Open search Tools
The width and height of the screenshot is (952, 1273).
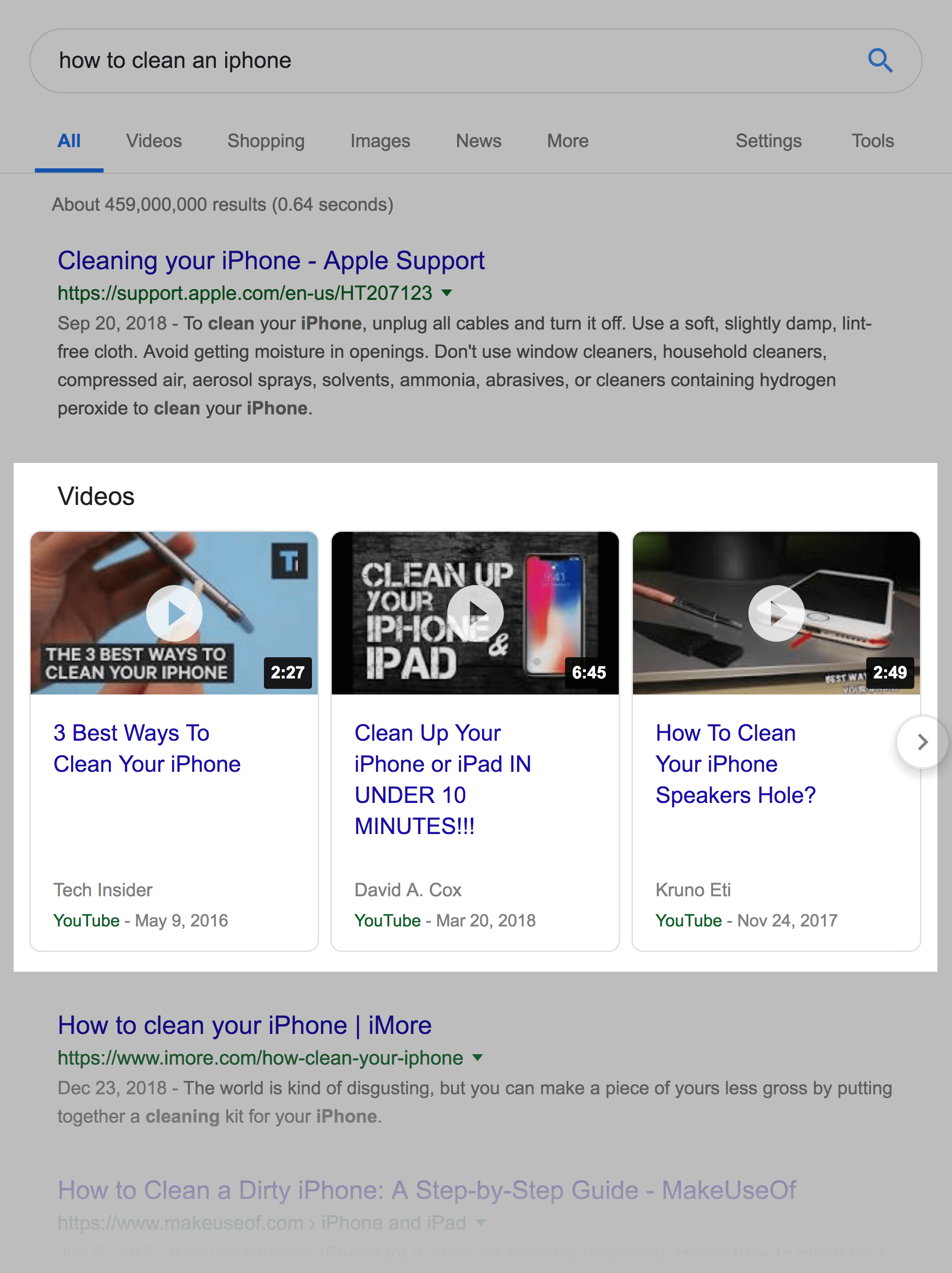coord(873,141)
